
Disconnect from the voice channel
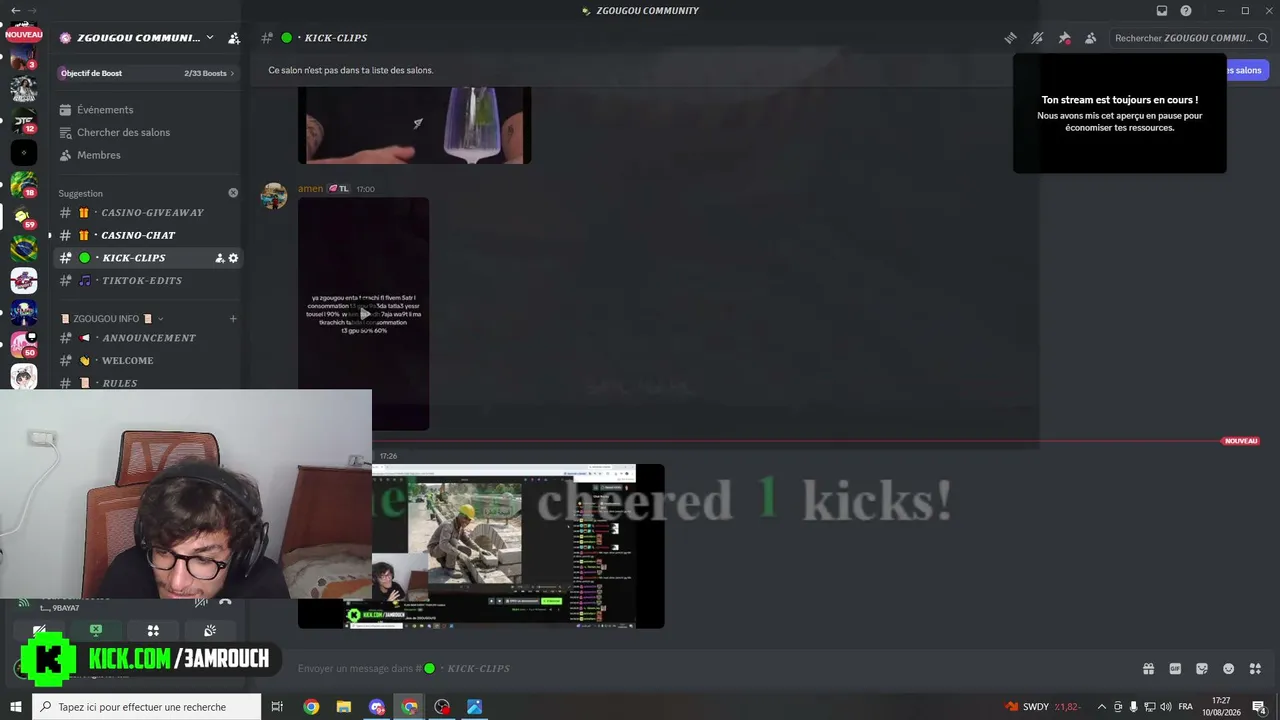click(225, 602)
